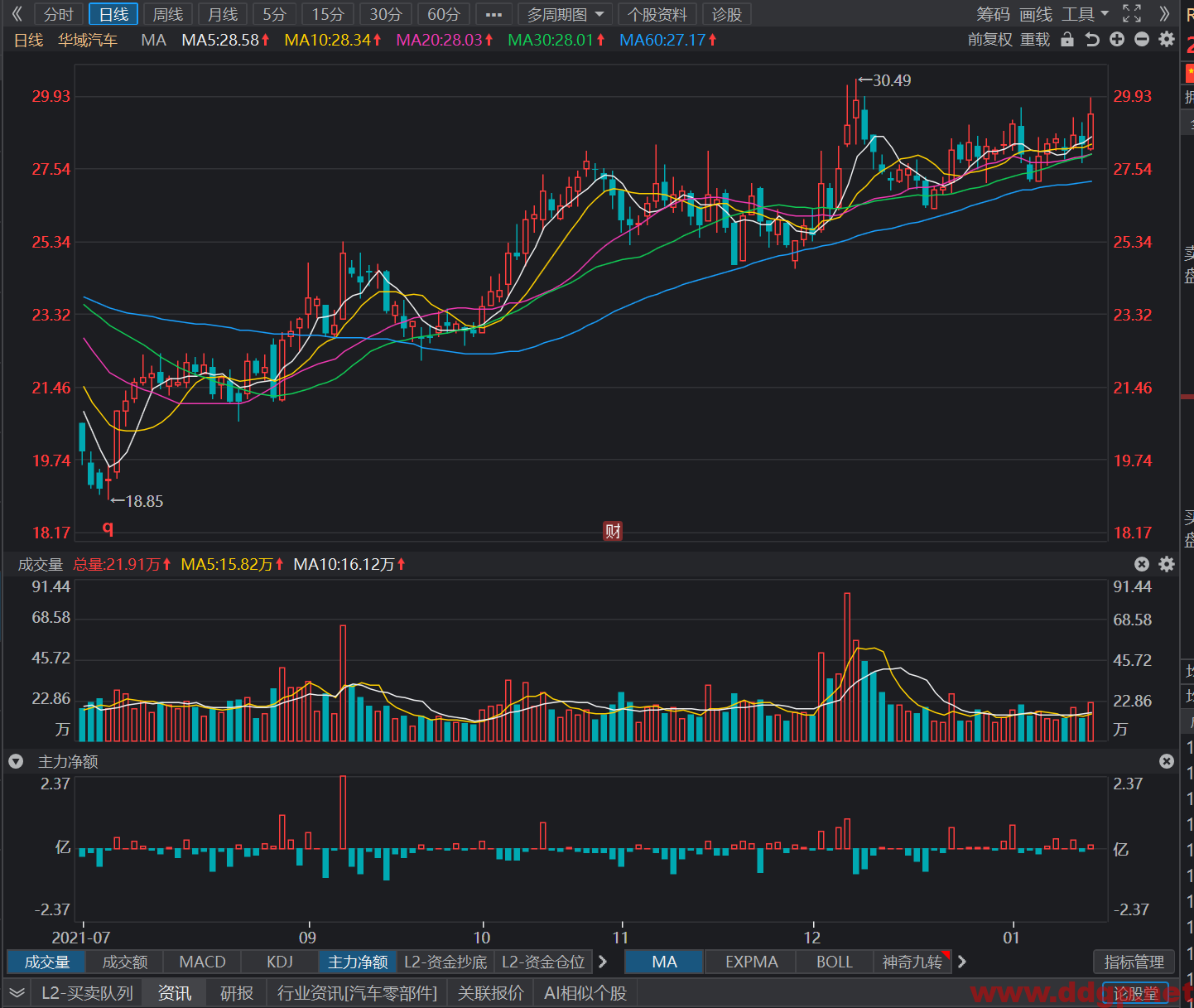Close the 成交量 volume panel
The image size is (1194, 1008).
click(1142, 564)
